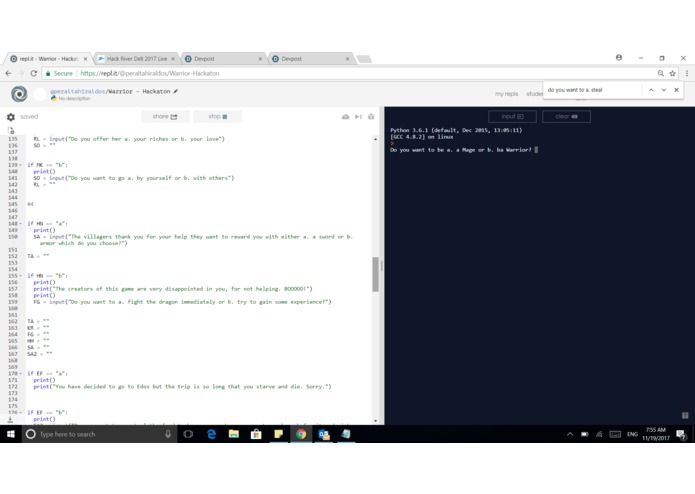Show hidden system tray icons
This screenshot has height=494, width=695.
[x=570, y=434]
